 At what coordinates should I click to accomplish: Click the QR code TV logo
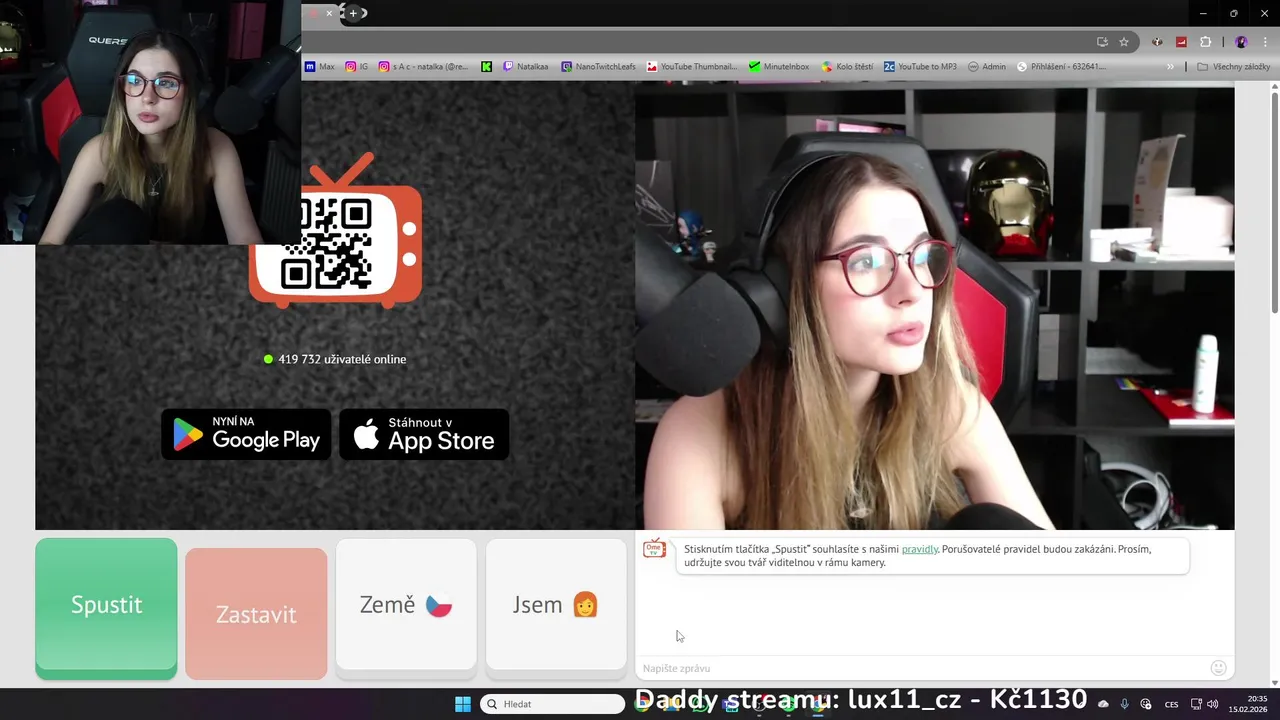[x=335, y=232]
